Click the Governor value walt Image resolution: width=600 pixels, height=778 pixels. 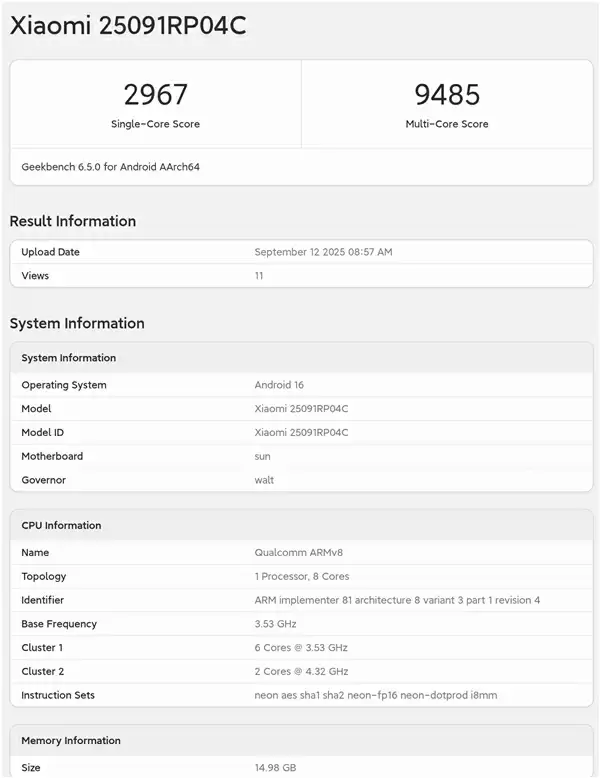click(x=264, y=480)
